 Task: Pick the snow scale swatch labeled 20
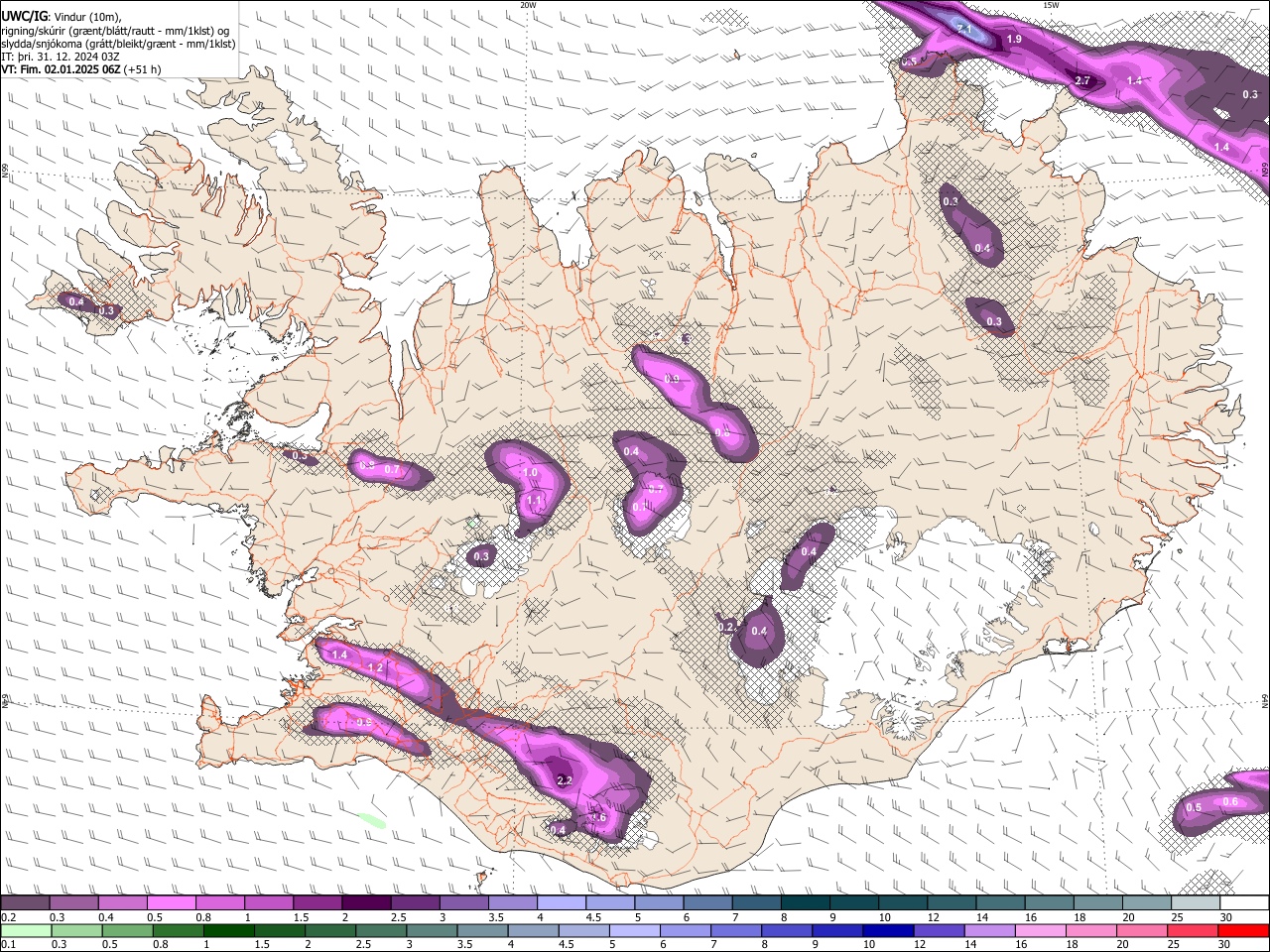[x=1148, y=903]
